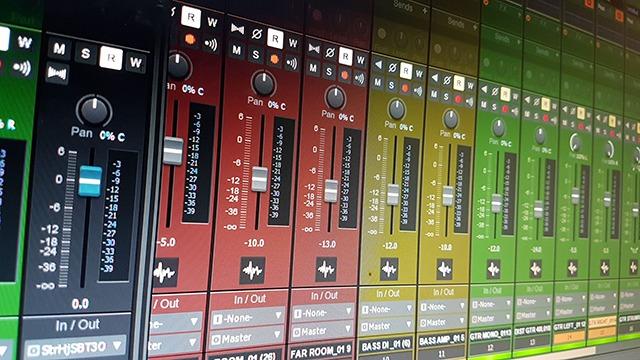The height and width of the screenshot is (360, 640).
Task: Open the -None- input dropdown on ROOM_01 (26)
Action: [x=247, y=317]
